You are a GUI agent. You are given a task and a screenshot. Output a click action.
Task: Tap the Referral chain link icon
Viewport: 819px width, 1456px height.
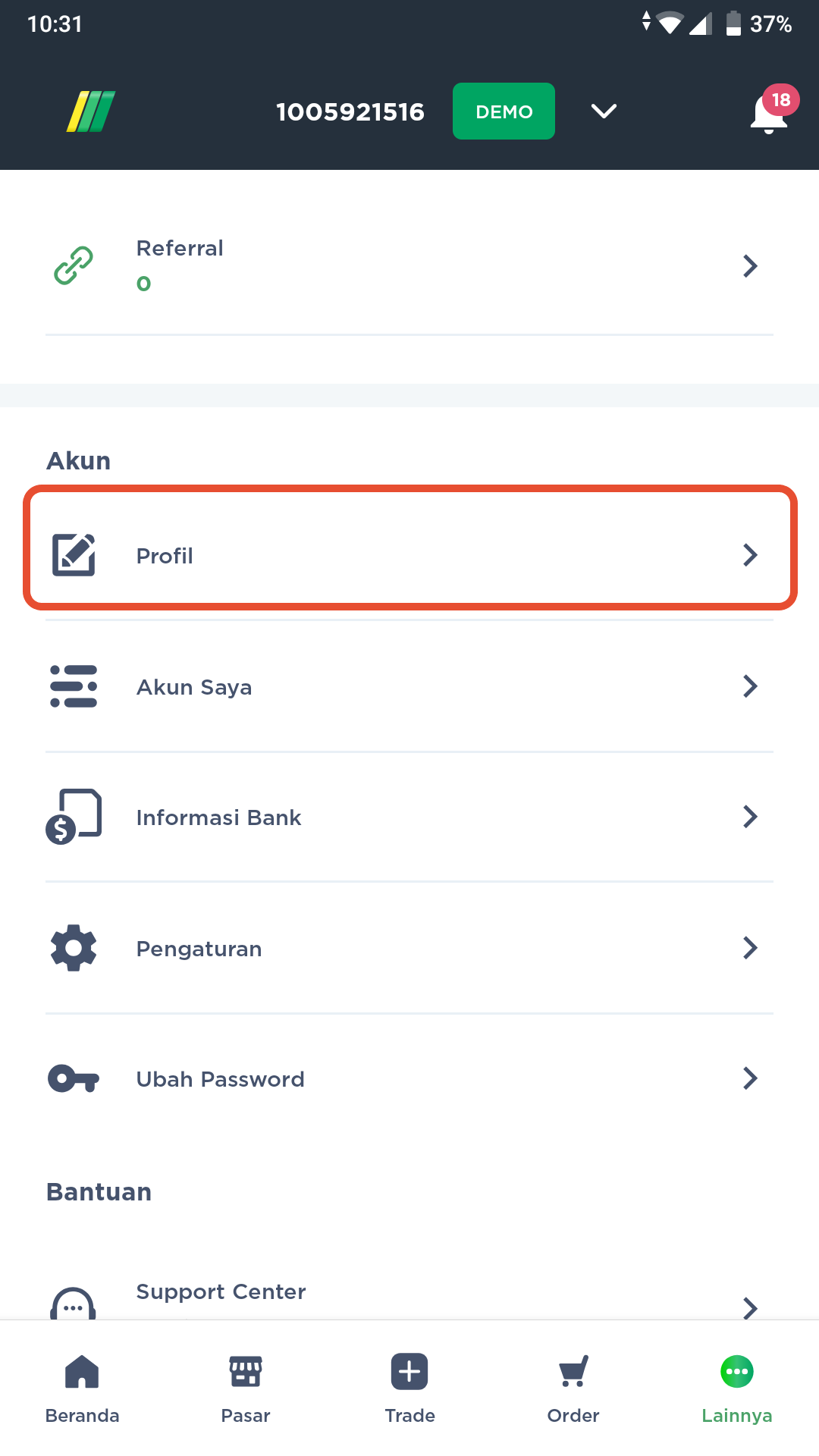point(74,265)
